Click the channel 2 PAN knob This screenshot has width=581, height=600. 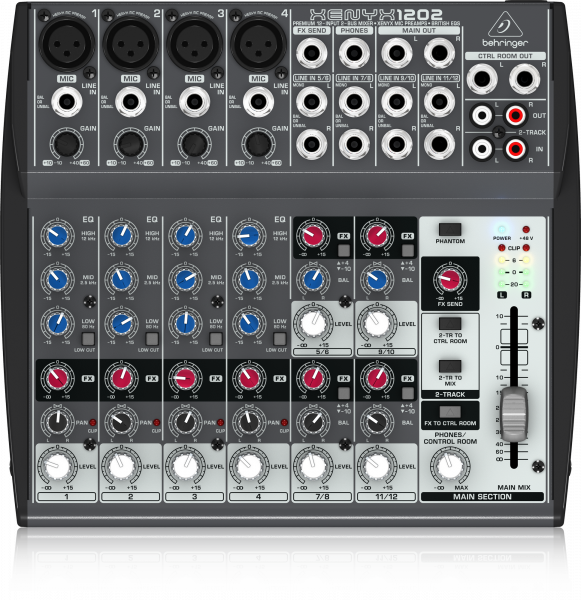[122, 422]
